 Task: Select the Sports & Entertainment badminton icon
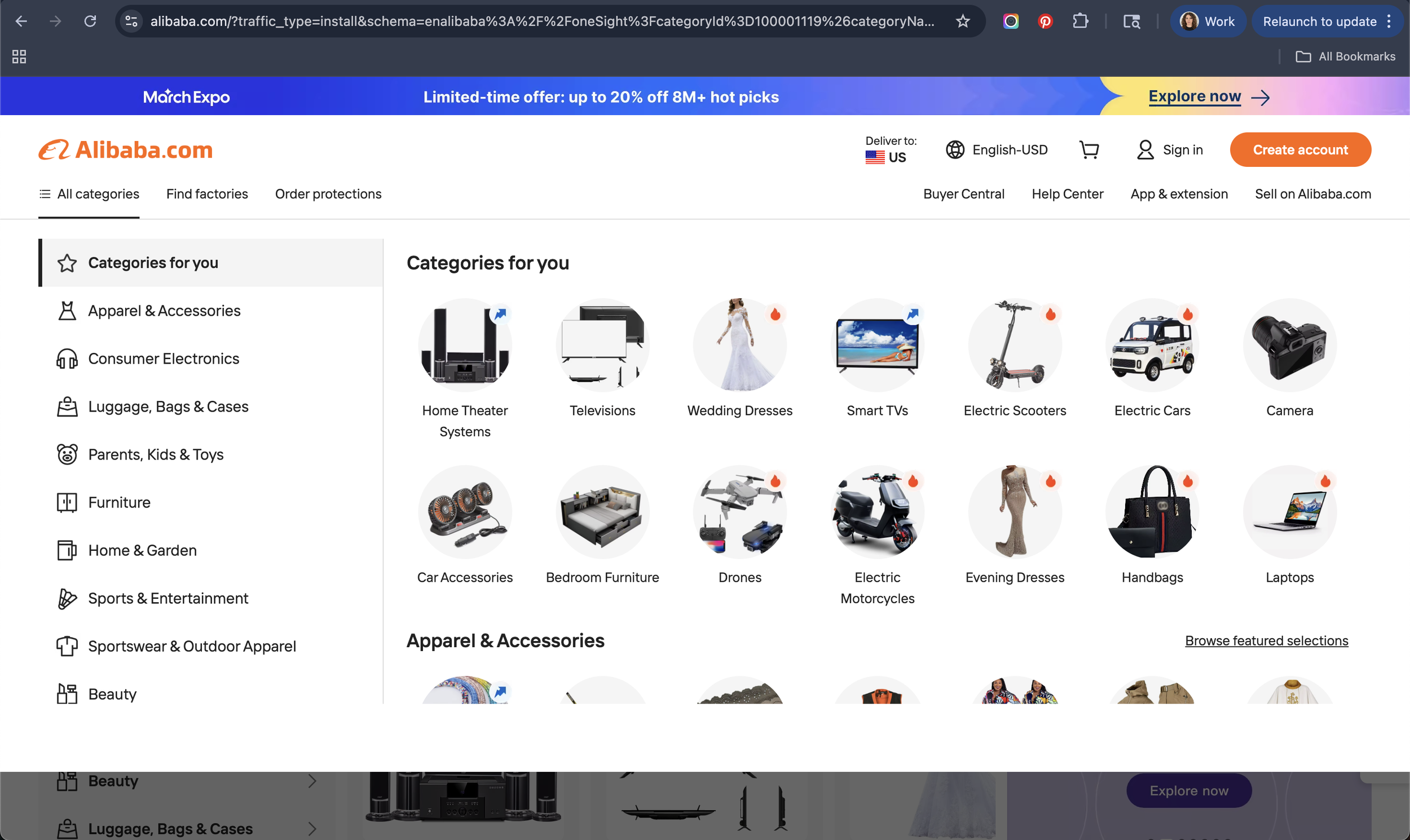(x=67, y=598)
